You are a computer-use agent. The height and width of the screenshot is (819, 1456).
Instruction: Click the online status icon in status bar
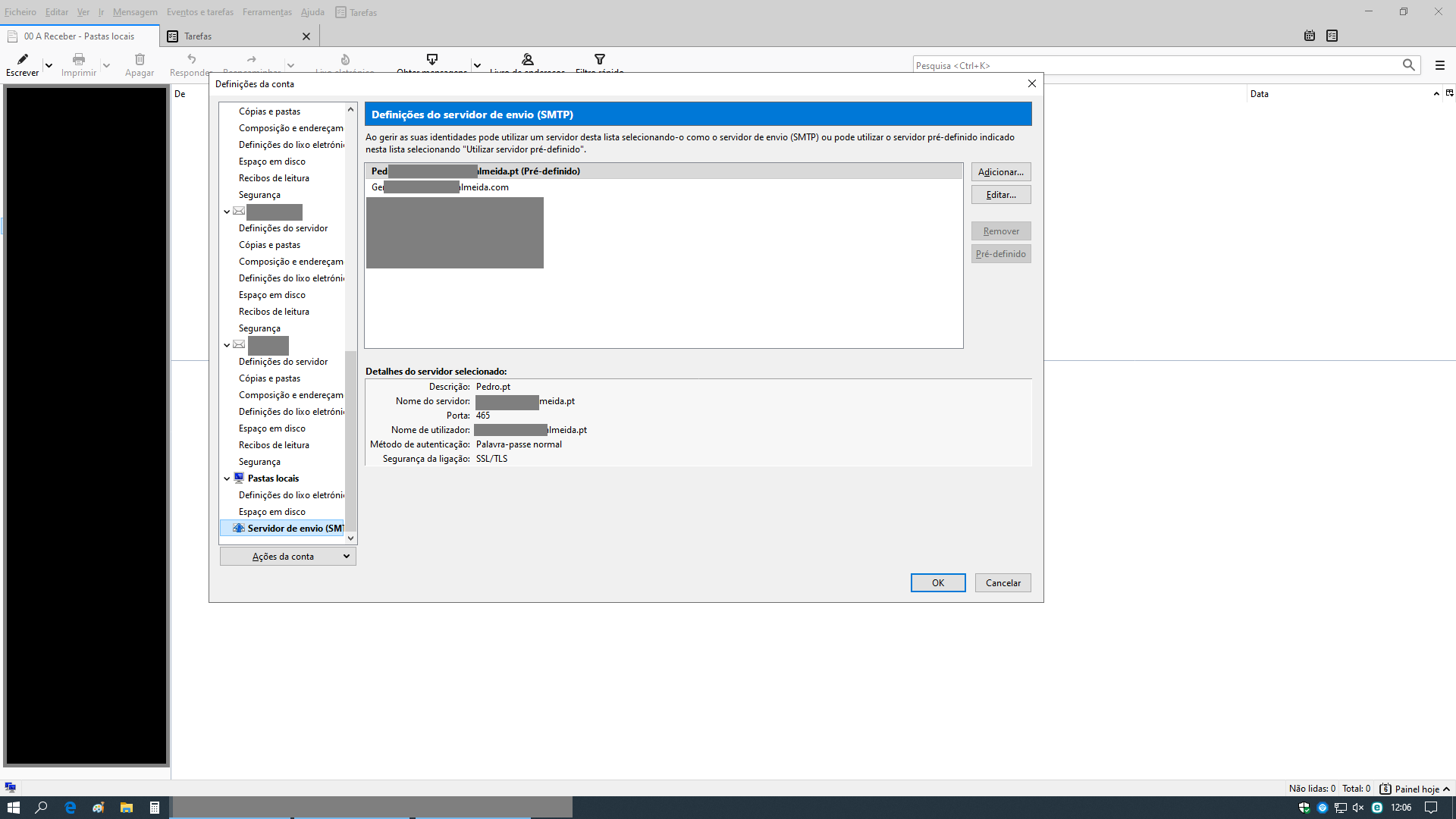point(11,788)
